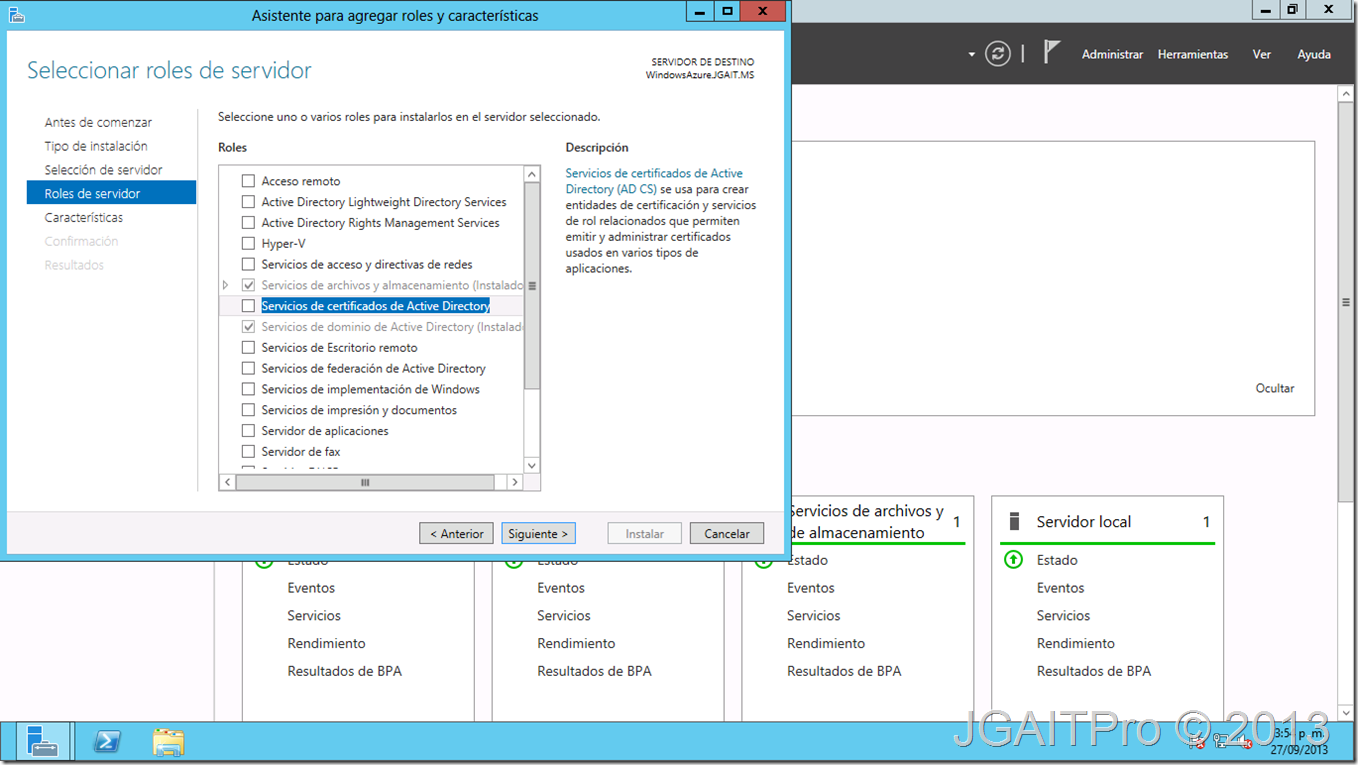The image size is (1358, 765).
Task: Select the Roles de servidor step
Action: tap(111, 193)
